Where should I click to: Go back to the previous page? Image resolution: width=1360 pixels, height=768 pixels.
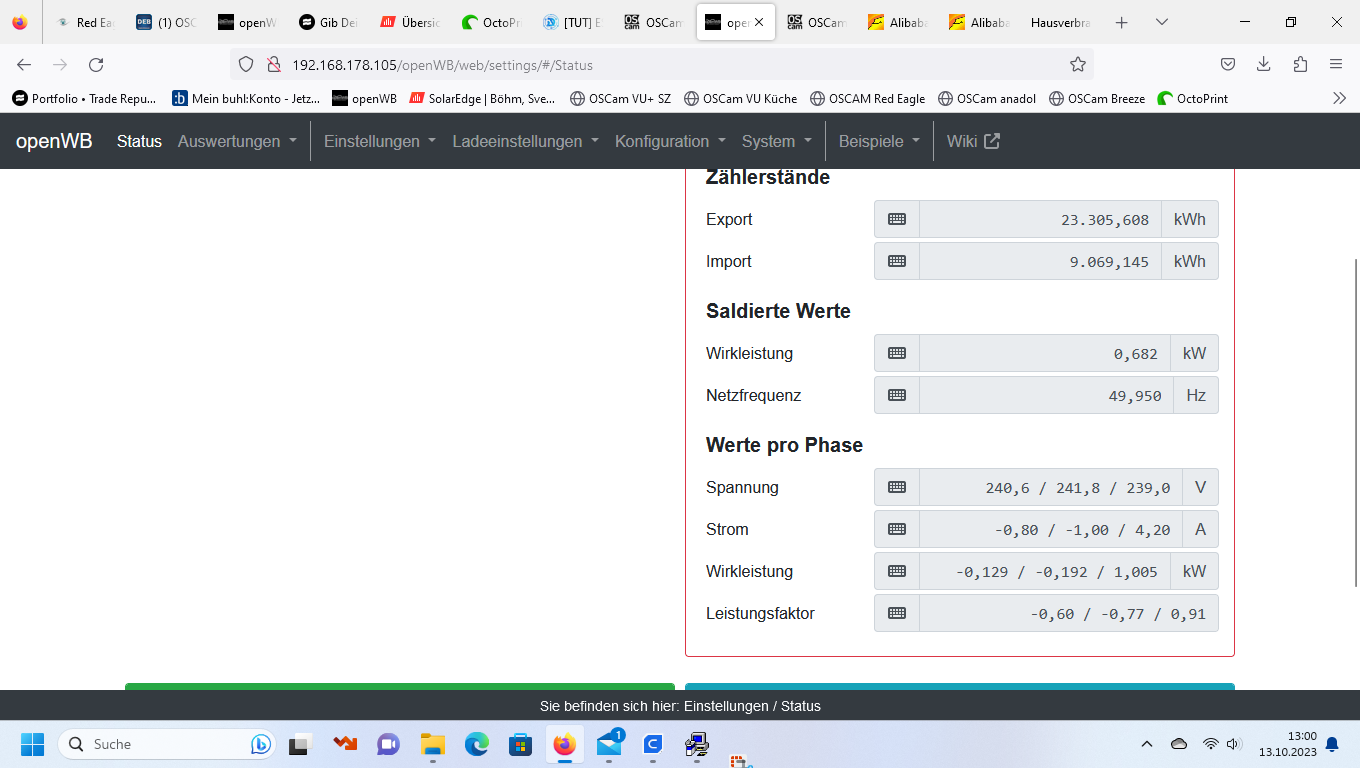coord(24,65)
